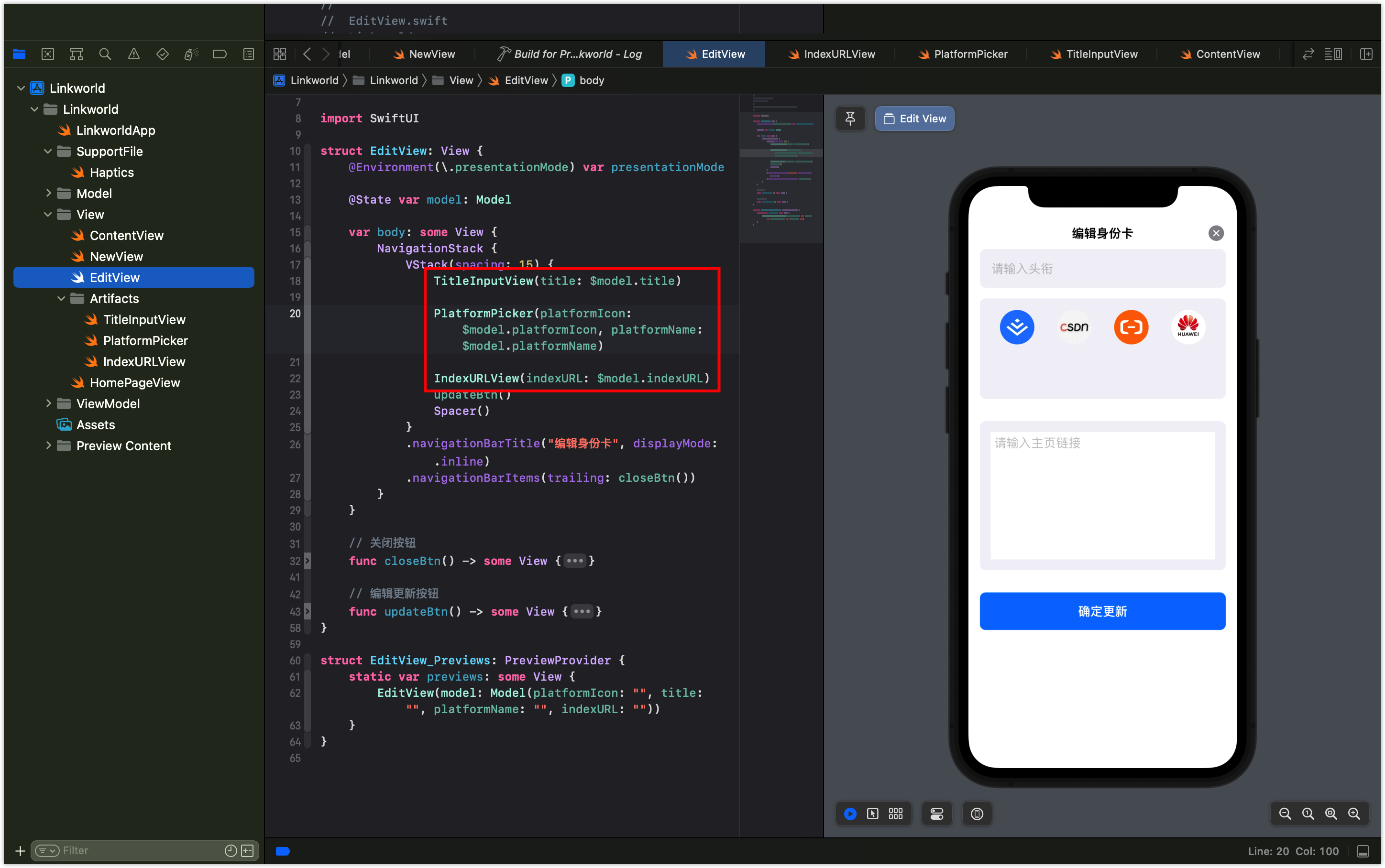
Task: Switch to the PlatformPicker tab
Action: (963, 54)
